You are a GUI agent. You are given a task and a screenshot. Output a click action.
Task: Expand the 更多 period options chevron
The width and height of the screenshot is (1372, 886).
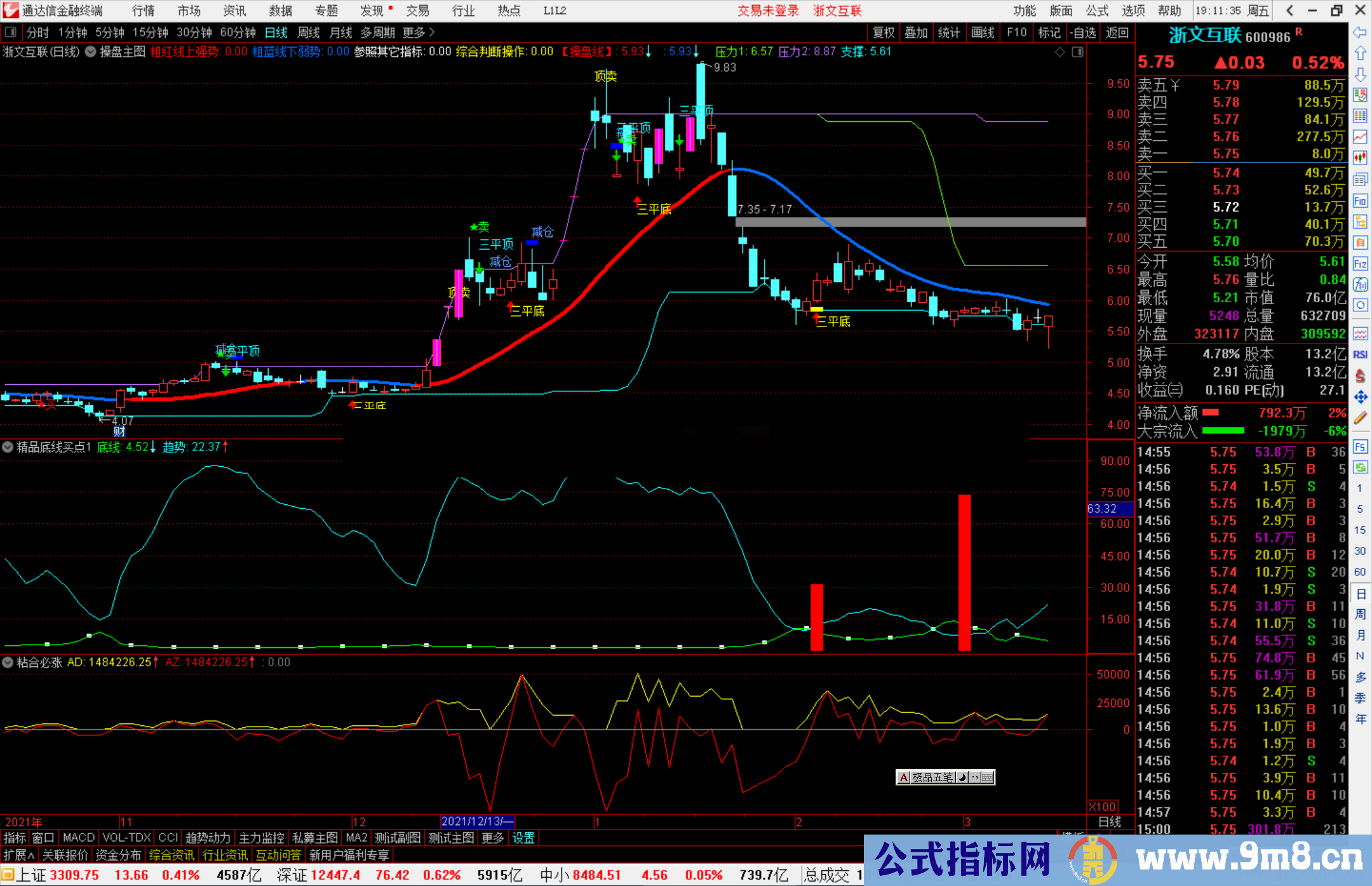[432, 32]
